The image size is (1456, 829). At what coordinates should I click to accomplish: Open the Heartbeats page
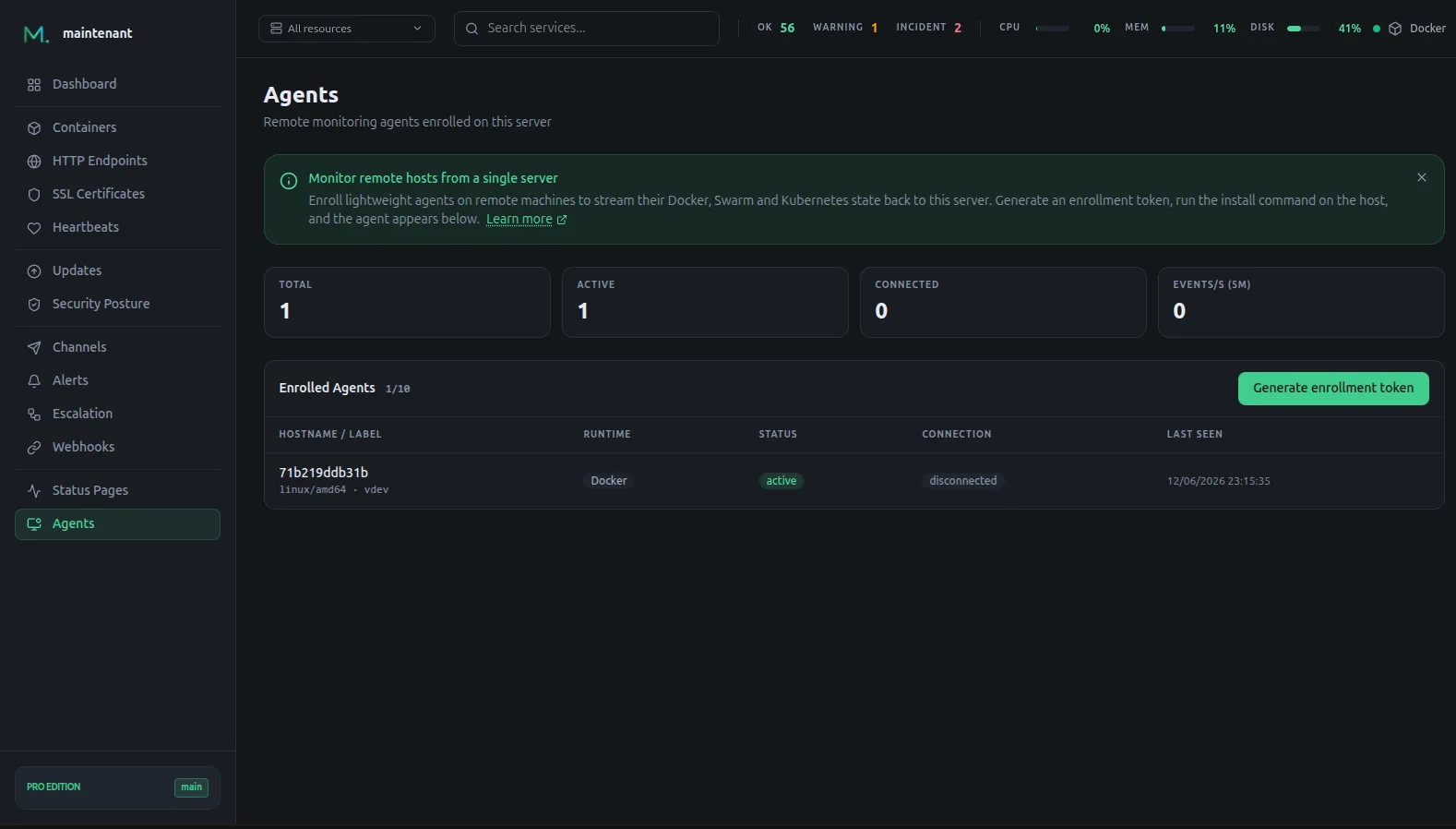(117, 227)
